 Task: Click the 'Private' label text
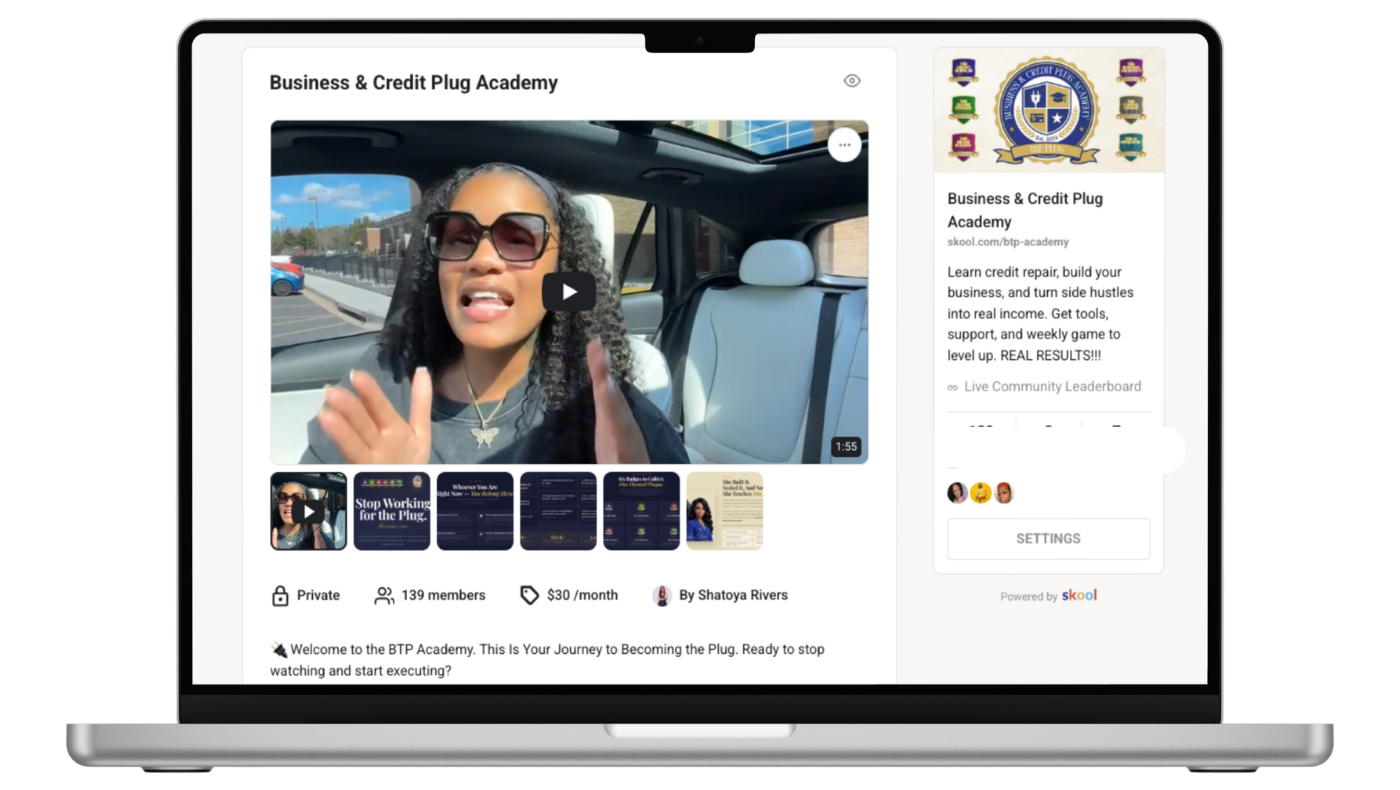pos(318,595)
